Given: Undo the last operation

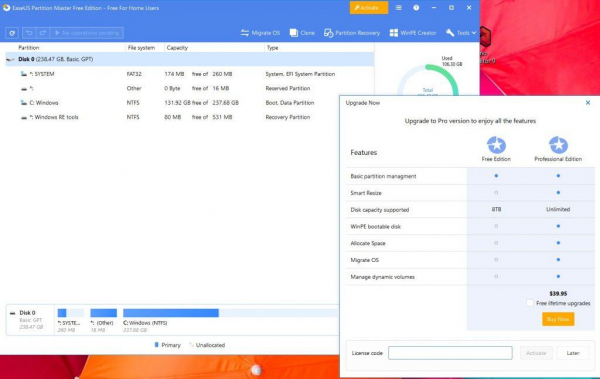Looking at the screenshot, I should point(29,33).
